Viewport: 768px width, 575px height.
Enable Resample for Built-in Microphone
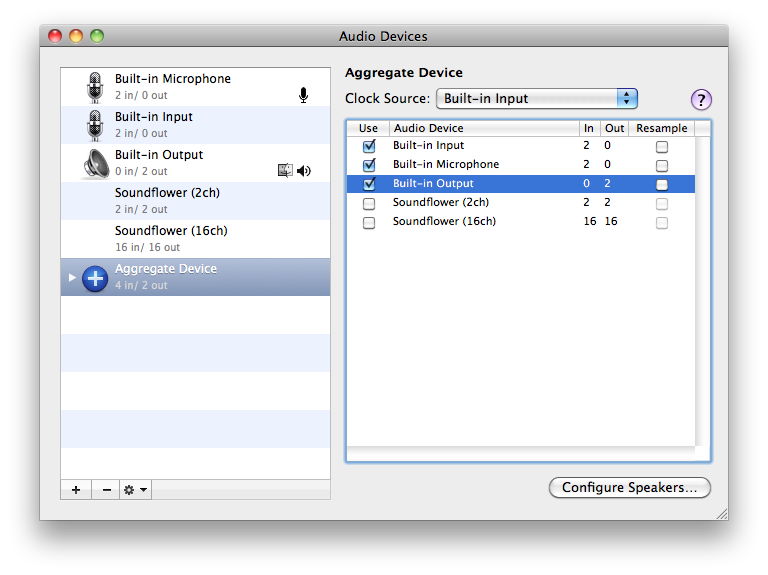point(661,165)
